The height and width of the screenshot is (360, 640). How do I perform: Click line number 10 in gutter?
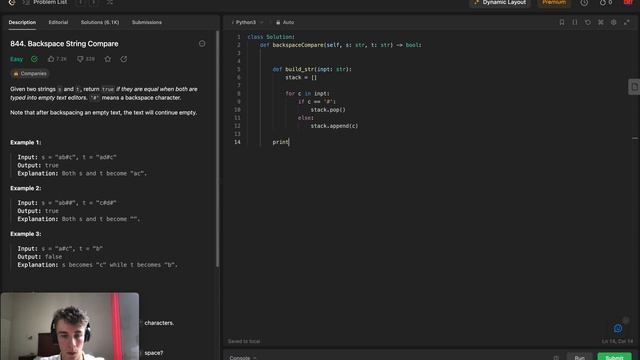(x=237, y=110)
